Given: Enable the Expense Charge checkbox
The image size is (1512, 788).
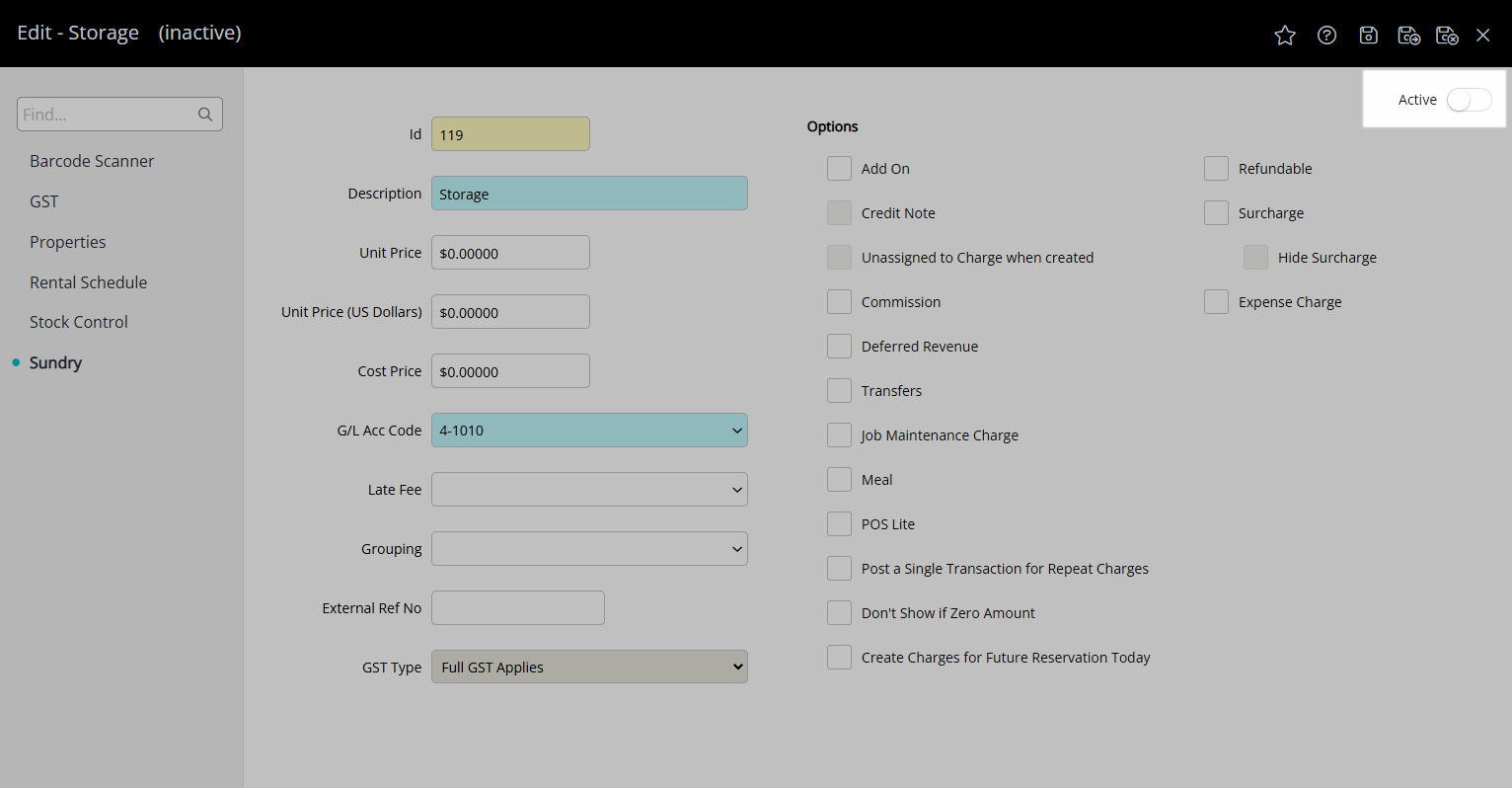Looking at the screenshot, I should pos(1216,302).
